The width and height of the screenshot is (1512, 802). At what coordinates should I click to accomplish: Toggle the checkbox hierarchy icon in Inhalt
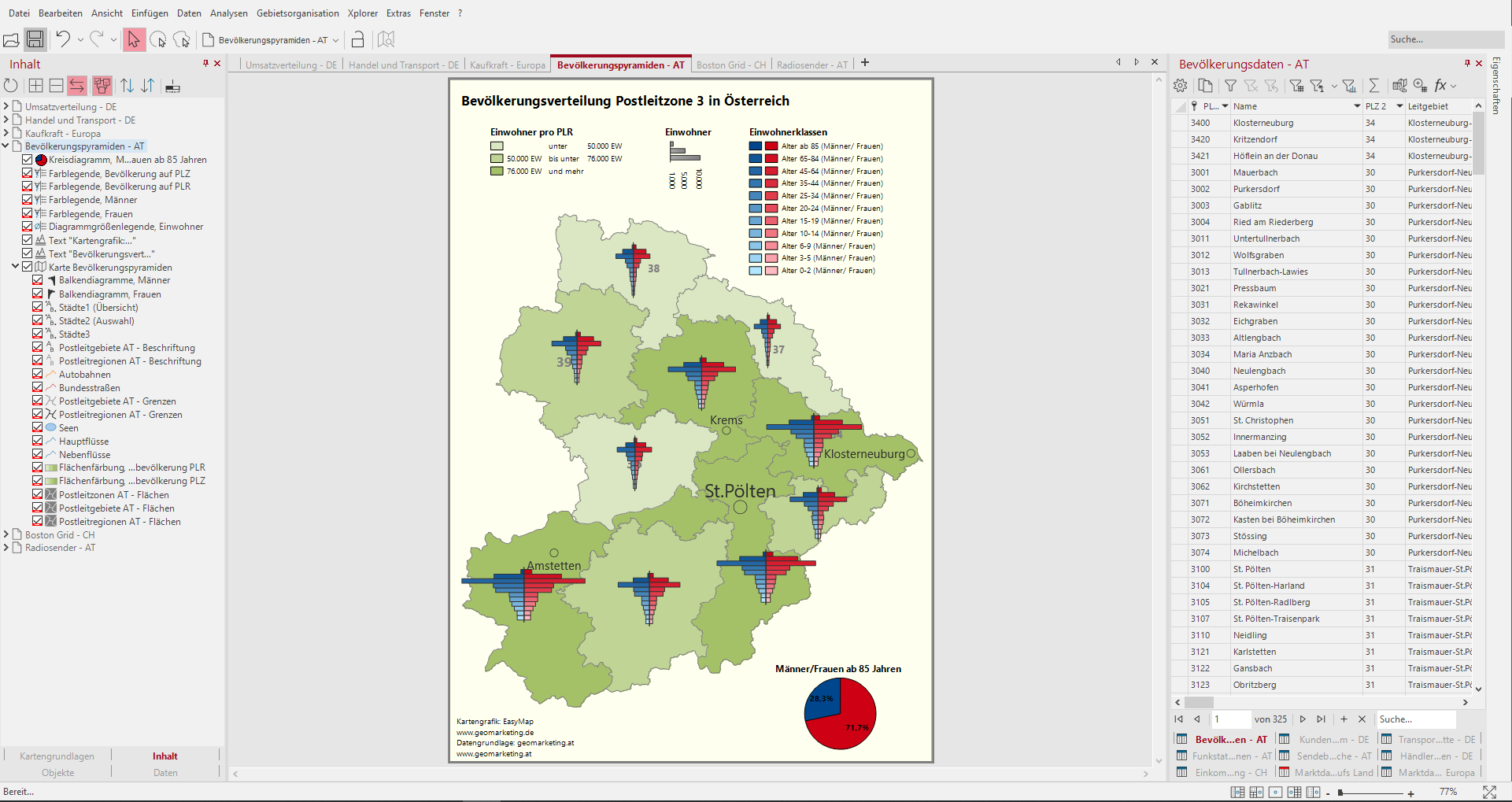click(x=102, y=86)
